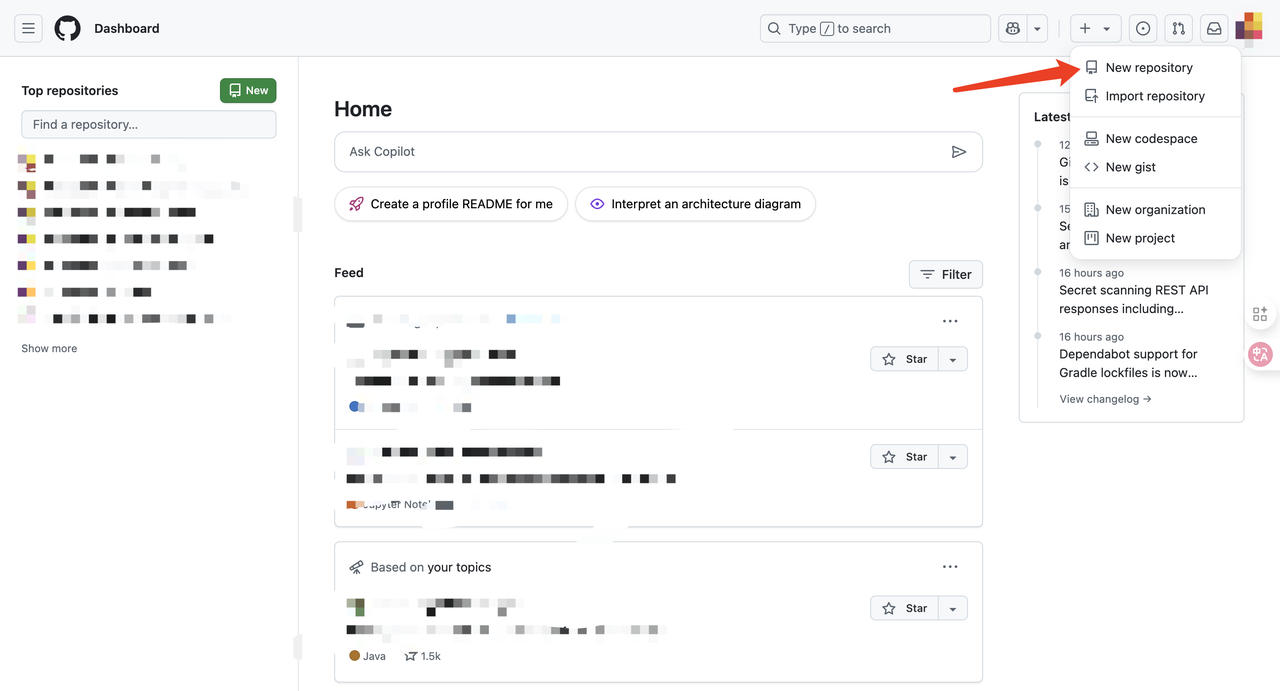Open the Feed Filter button
The image size is (1280, 691).
pyautogui.click(x=945, y=274)
